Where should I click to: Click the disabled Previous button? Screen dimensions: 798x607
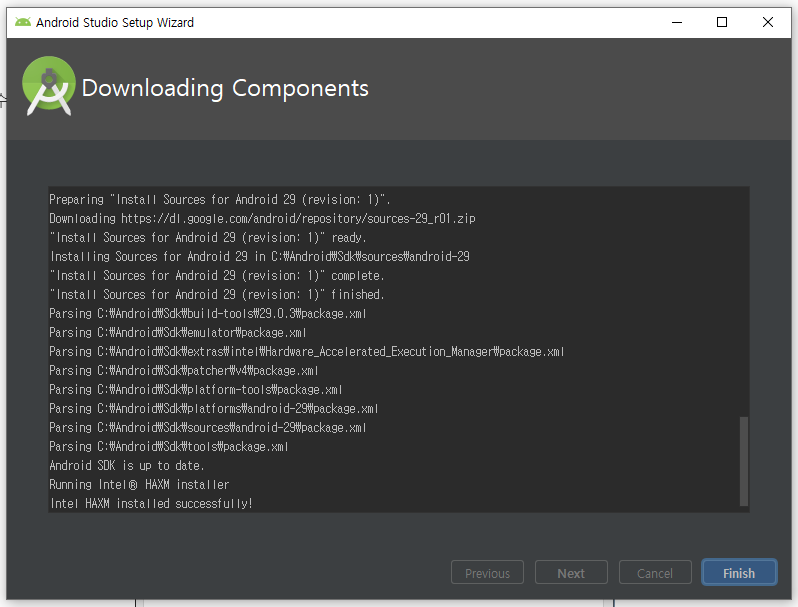click(x=487, y=573)
